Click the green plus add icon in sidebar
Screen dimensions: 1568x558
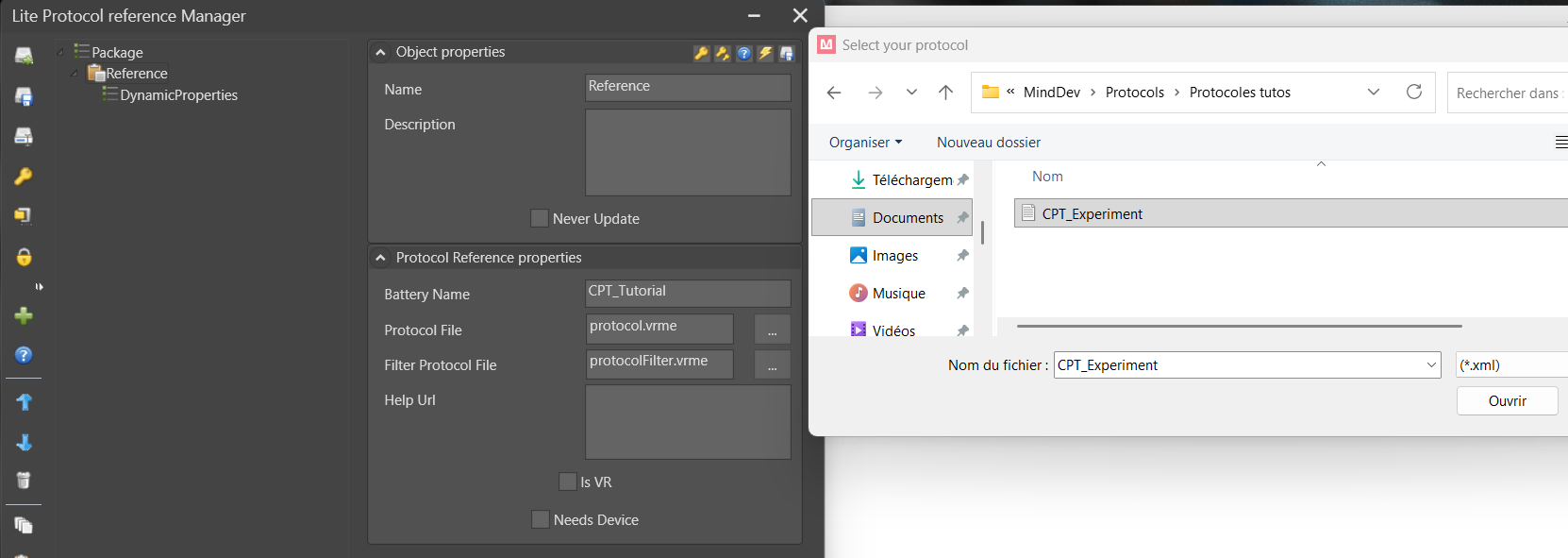24,315
